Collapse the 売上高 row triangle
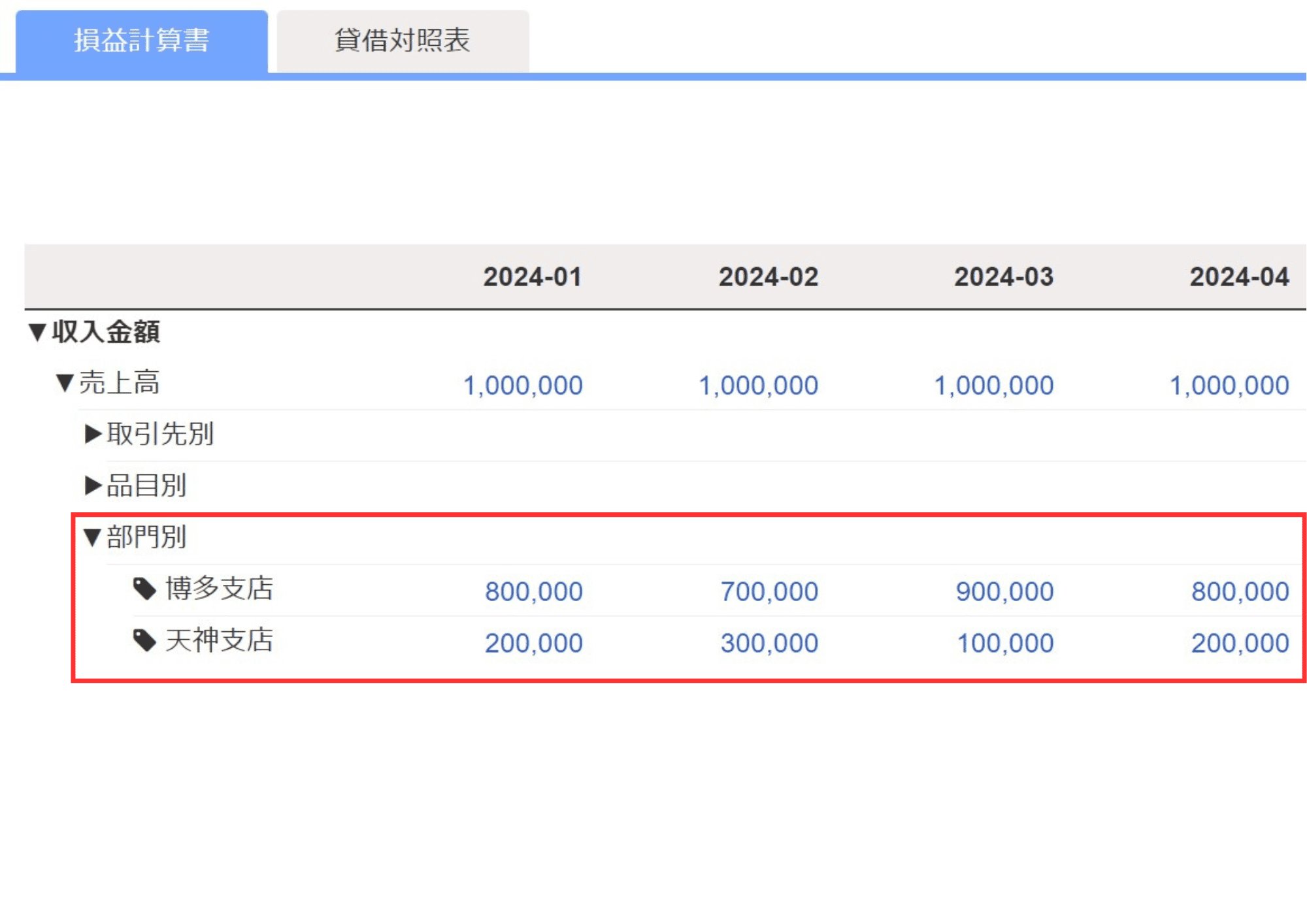This screenshot has width=1307, height=924. (64, 383)
